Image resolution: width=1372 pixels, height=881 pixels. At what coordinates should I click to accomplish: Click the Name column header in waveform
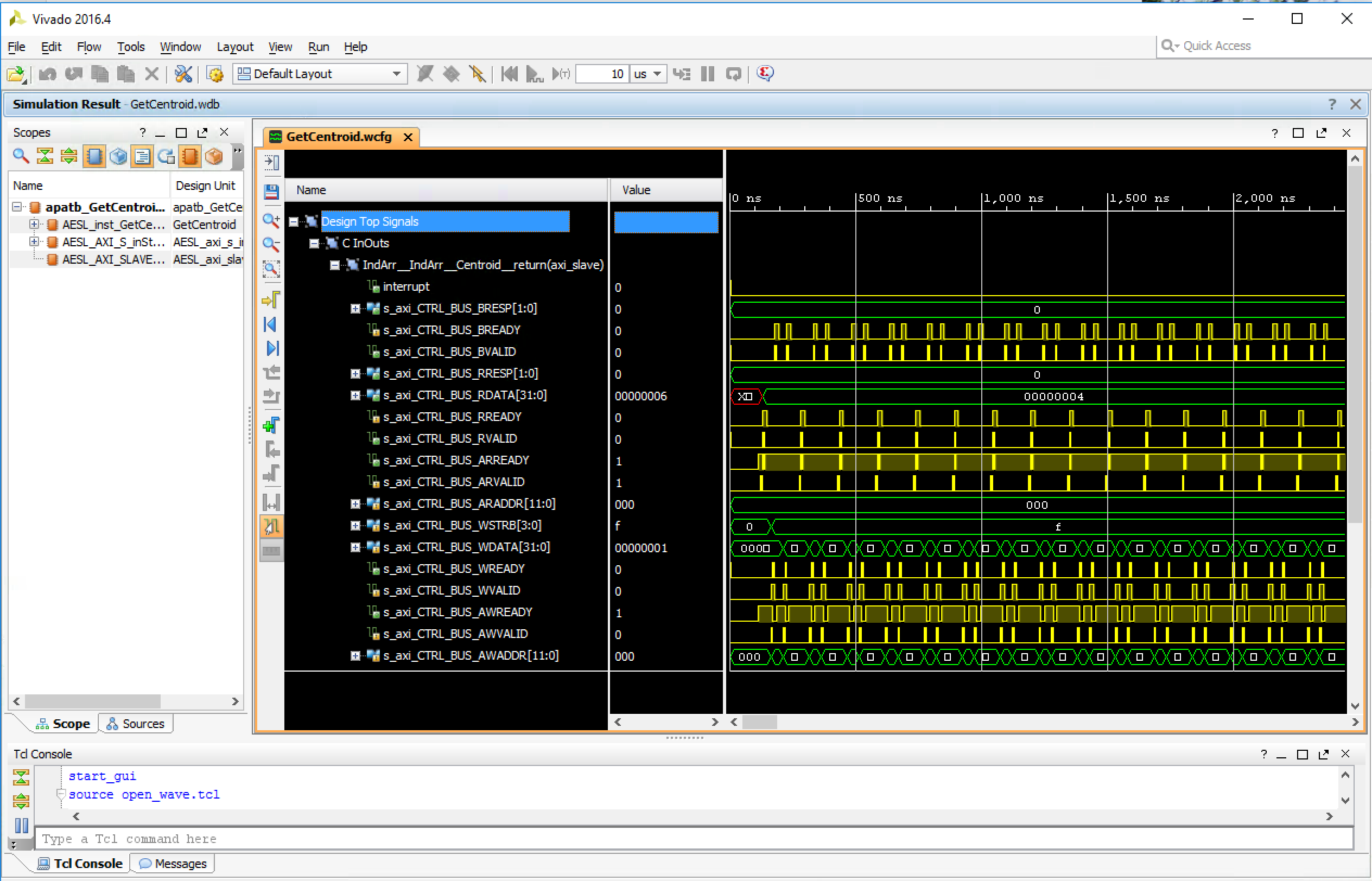(446, 190)
